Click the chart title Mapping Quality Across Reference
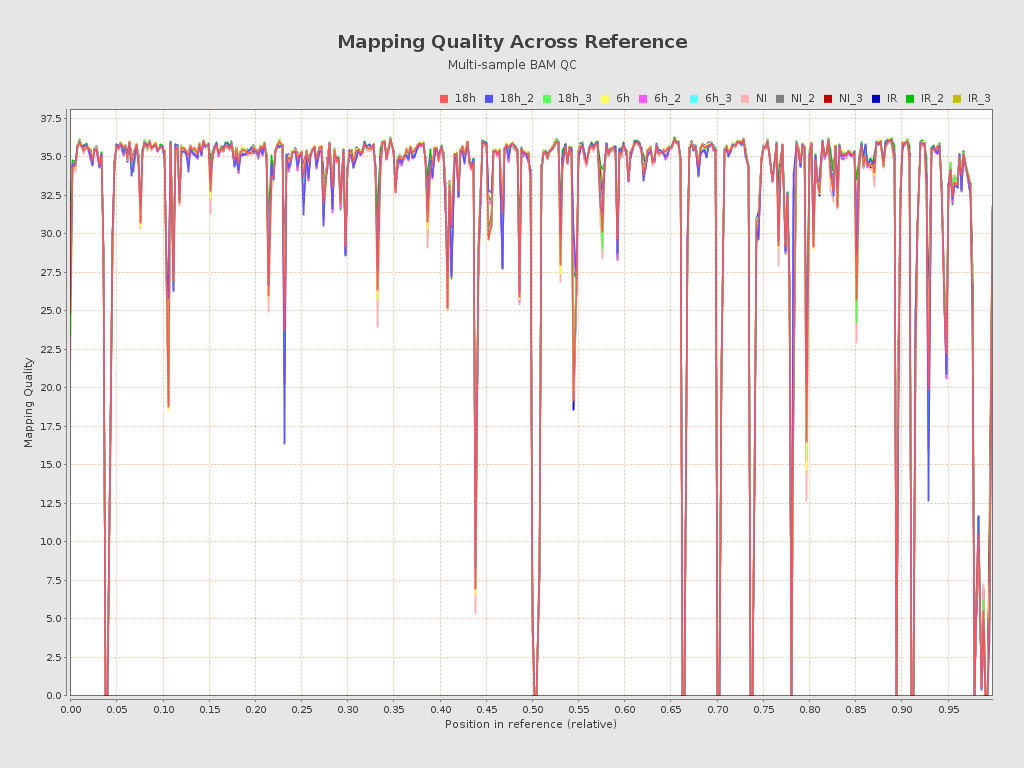 point(512,42)
